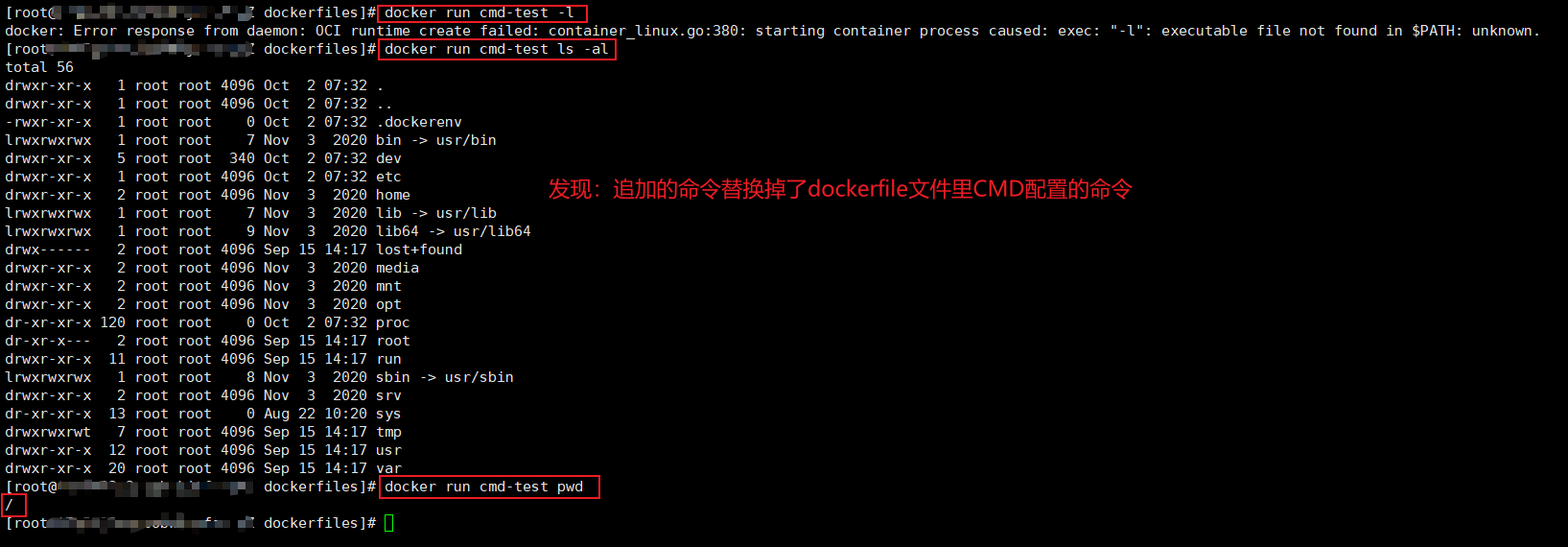Screen dimensions: 1568x547
Task: Click the 'docker run cmd-test -l' command
Action: click(480, 12)
